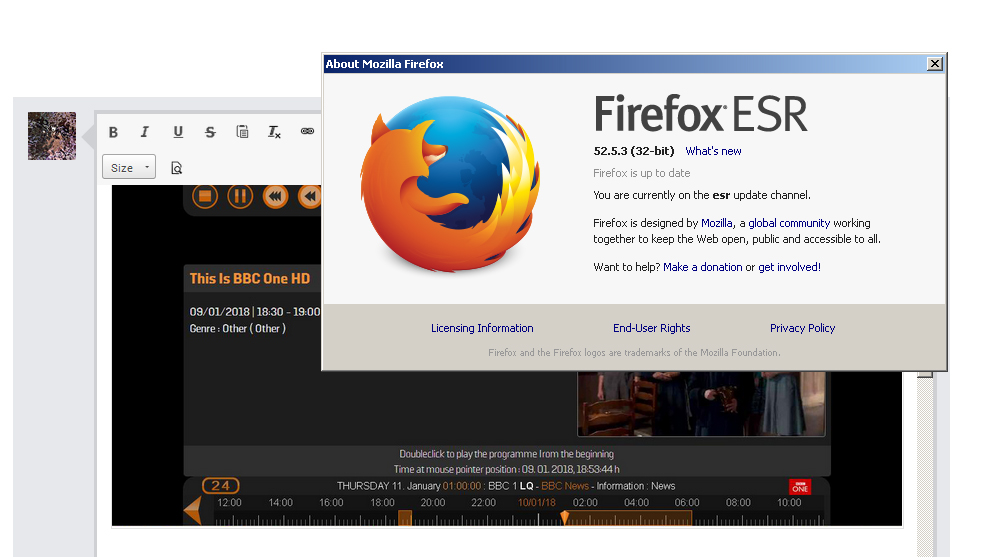Click the vertical scrollbar beside the player

925,462
